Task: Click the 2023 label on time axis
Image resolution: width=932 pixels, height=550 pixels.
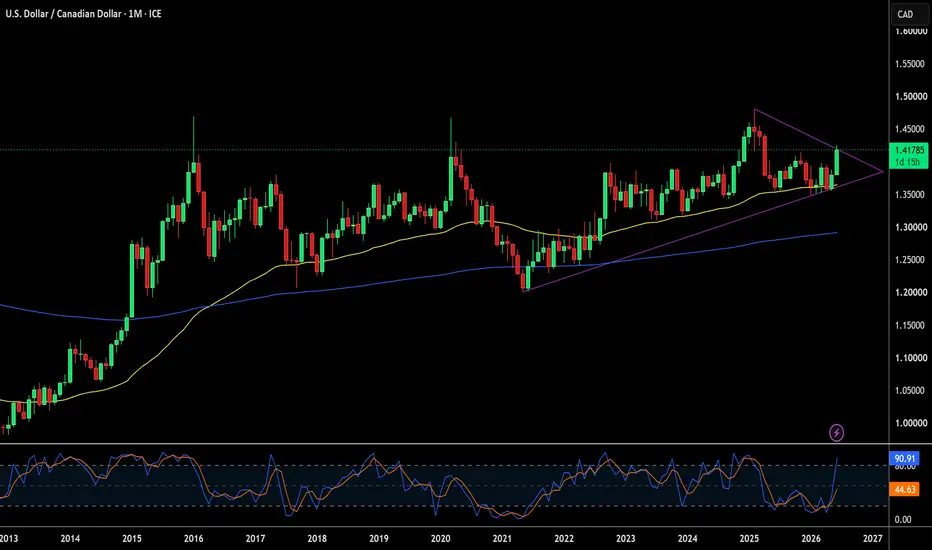Action: coord(625,539)
